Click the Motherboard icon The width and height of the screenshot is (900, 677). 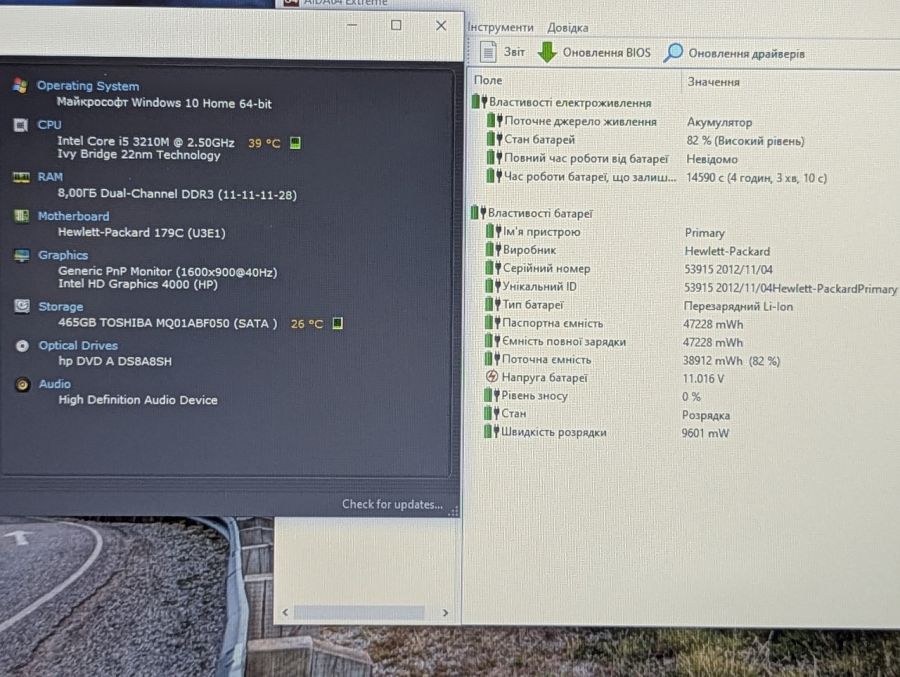click(22, 216)
